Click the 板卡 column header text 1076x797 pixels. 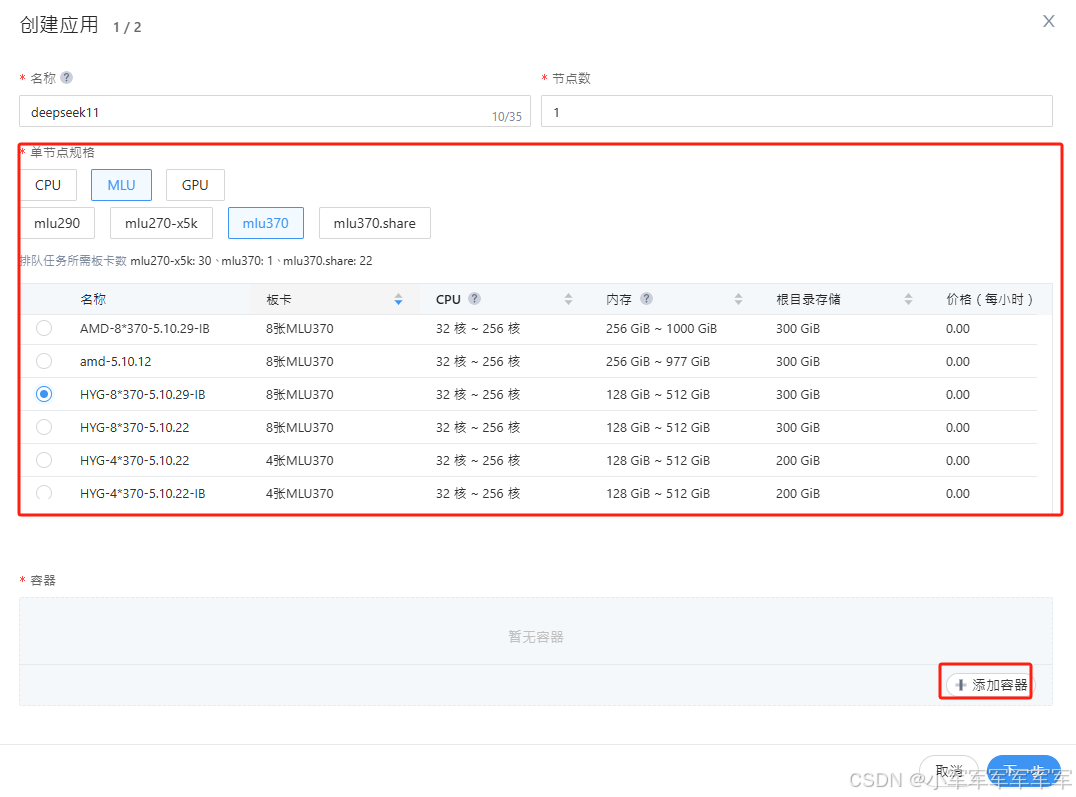coord(279,299)
